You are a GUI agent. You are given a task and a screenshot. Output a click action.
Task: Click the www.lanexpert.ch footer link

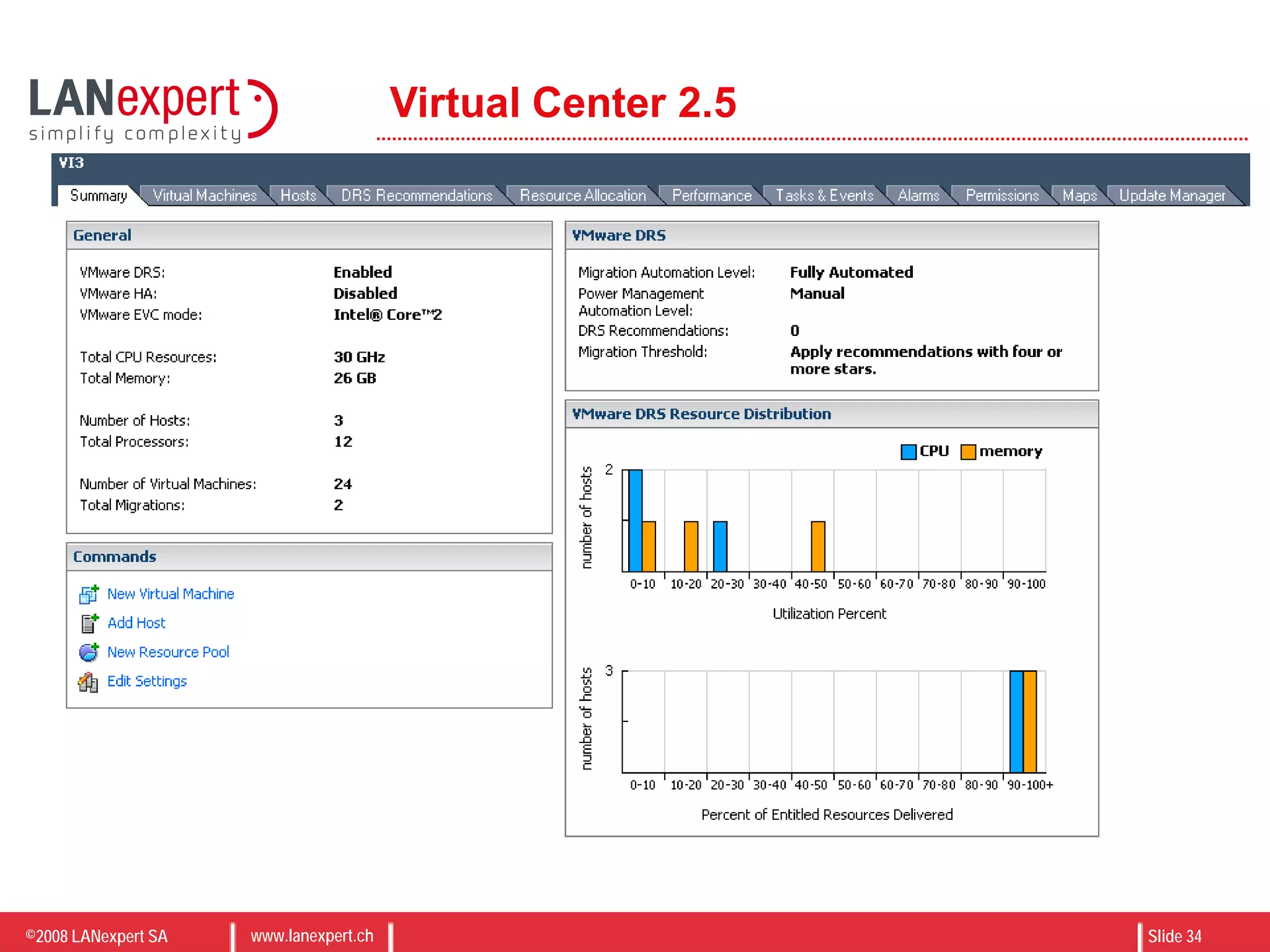click(x=312, y=936)
